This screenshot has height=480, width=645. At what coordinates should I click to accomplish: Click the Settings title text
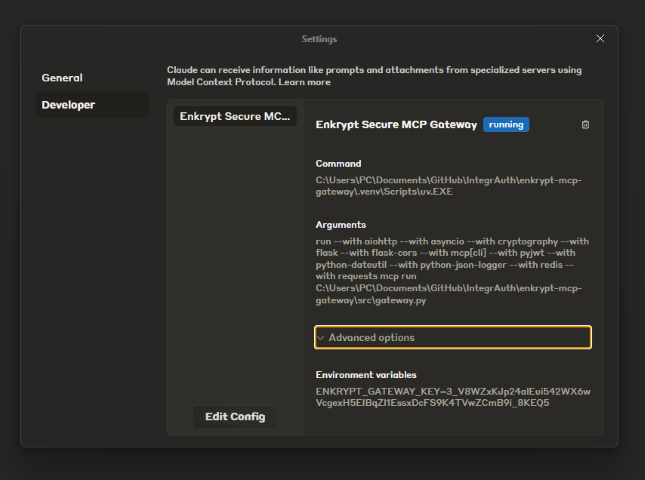coord(319,39)
